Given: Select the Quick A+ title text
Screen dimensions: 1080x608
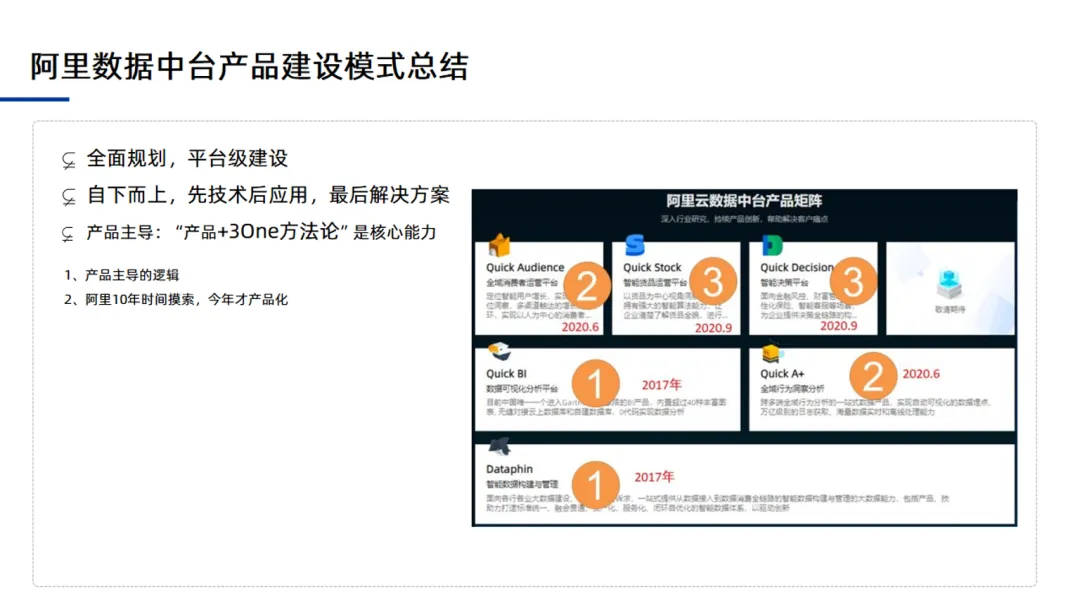Looking at the screenshot, I should (x=782, y=373).
